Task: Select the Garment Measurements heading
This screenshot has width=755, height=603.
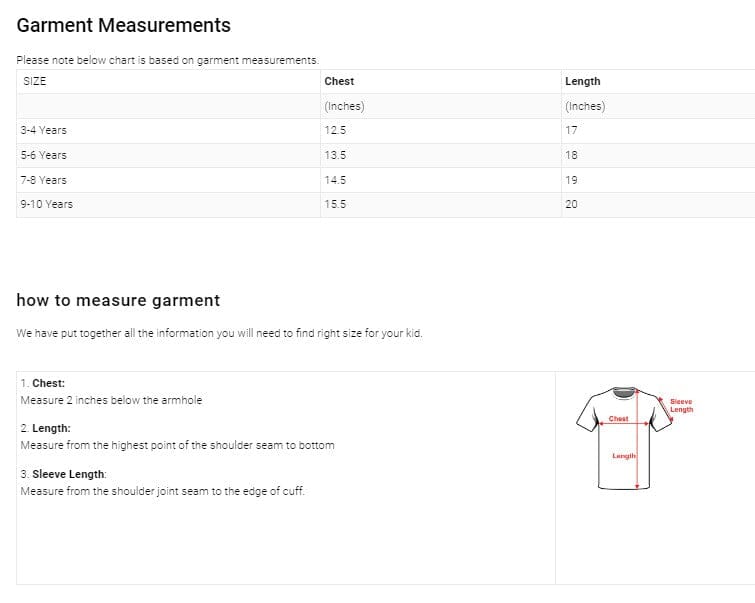Action: (124, 25)
